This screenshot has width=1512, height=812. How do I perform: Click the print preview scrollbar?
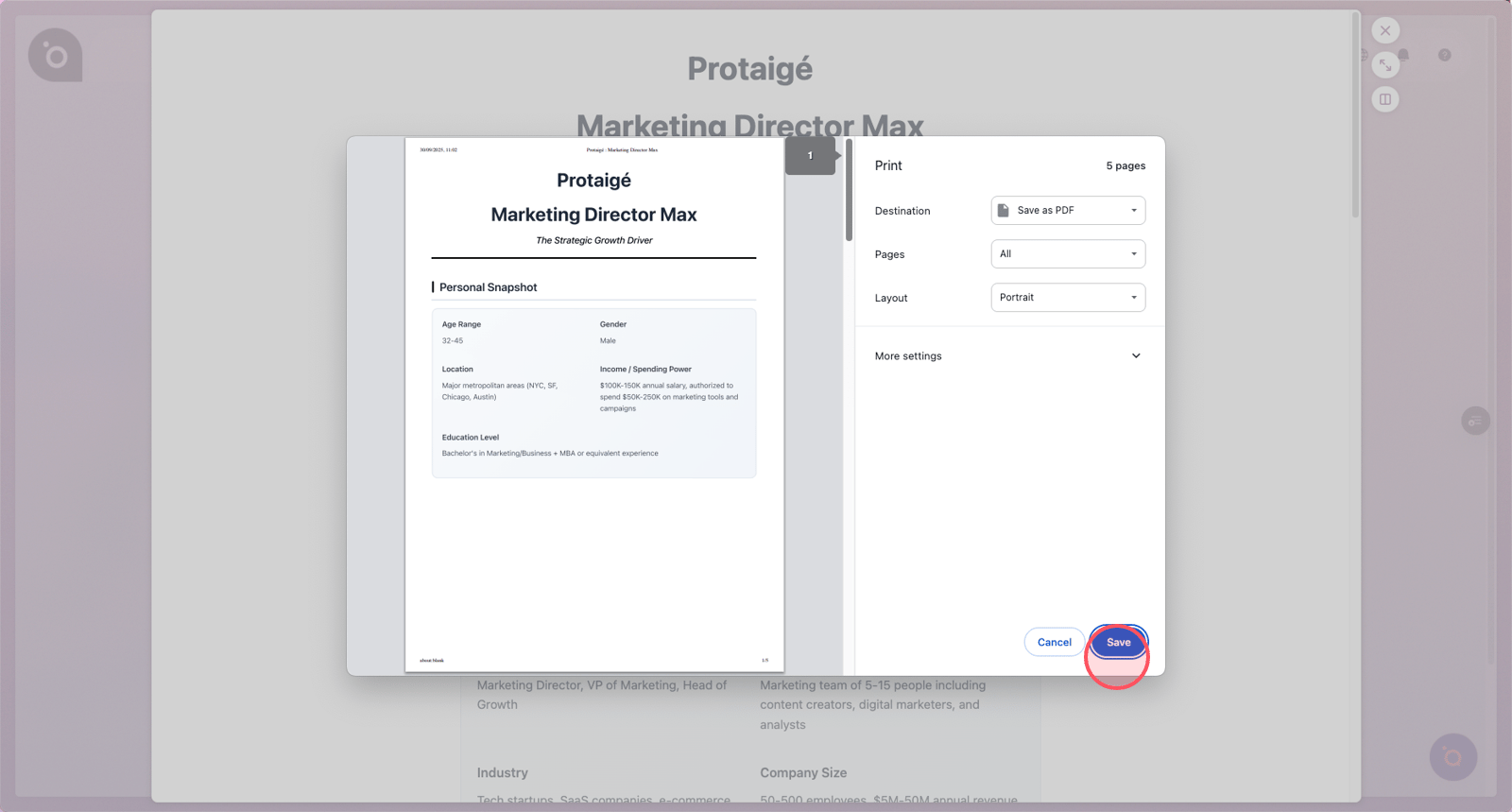point(849,190)
